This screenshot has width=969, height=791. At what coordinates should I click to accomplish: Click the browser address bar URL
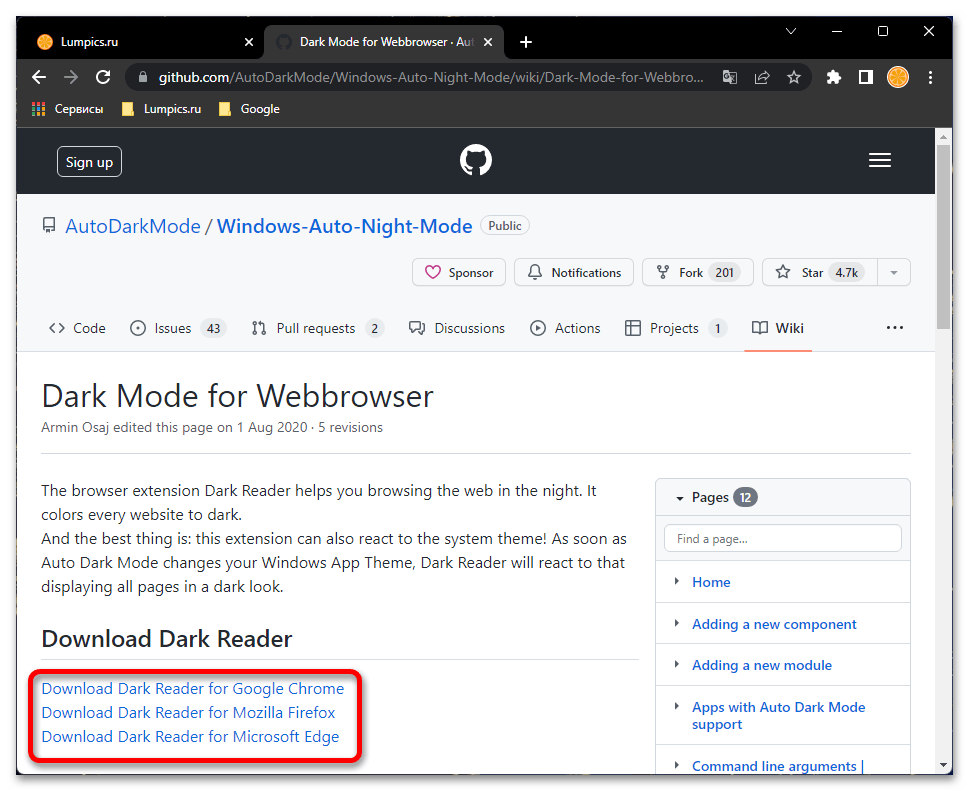coord(431,77)
